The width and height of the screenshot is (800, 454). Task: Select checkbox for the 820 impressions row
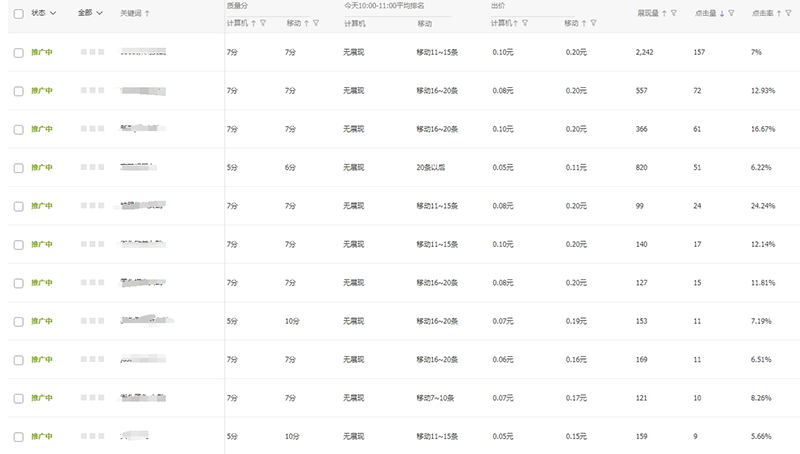point(18,167)
